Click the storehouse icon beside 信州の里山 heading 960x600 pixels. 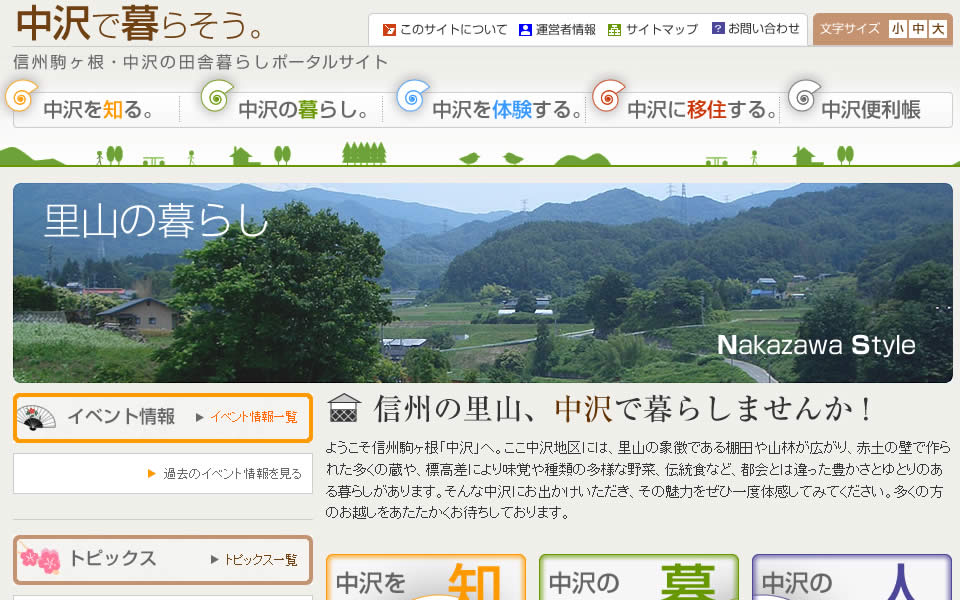[344, 408]
